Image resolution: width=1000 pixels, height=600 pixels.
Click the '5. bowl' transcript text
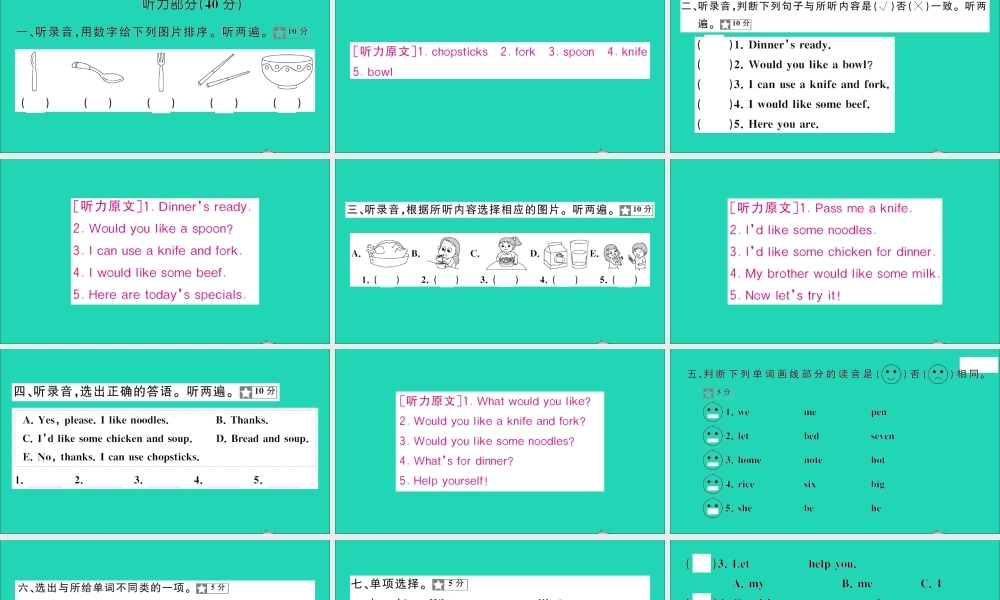click(x=372, y=72)
